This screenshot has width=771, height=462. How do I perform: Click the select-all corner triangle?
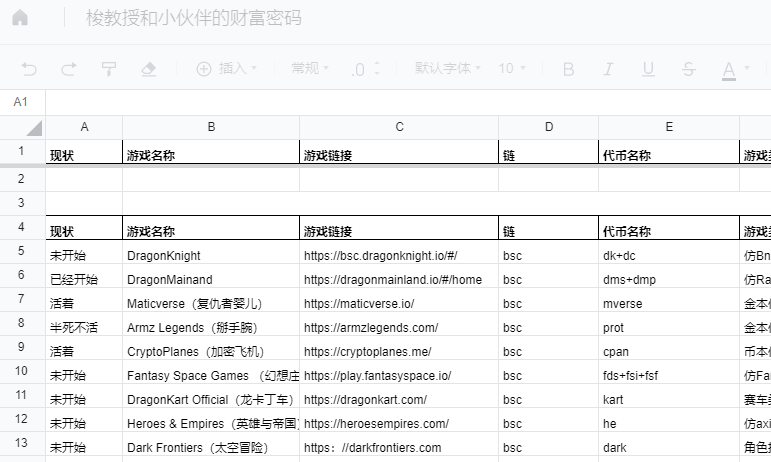click(34, 128)
